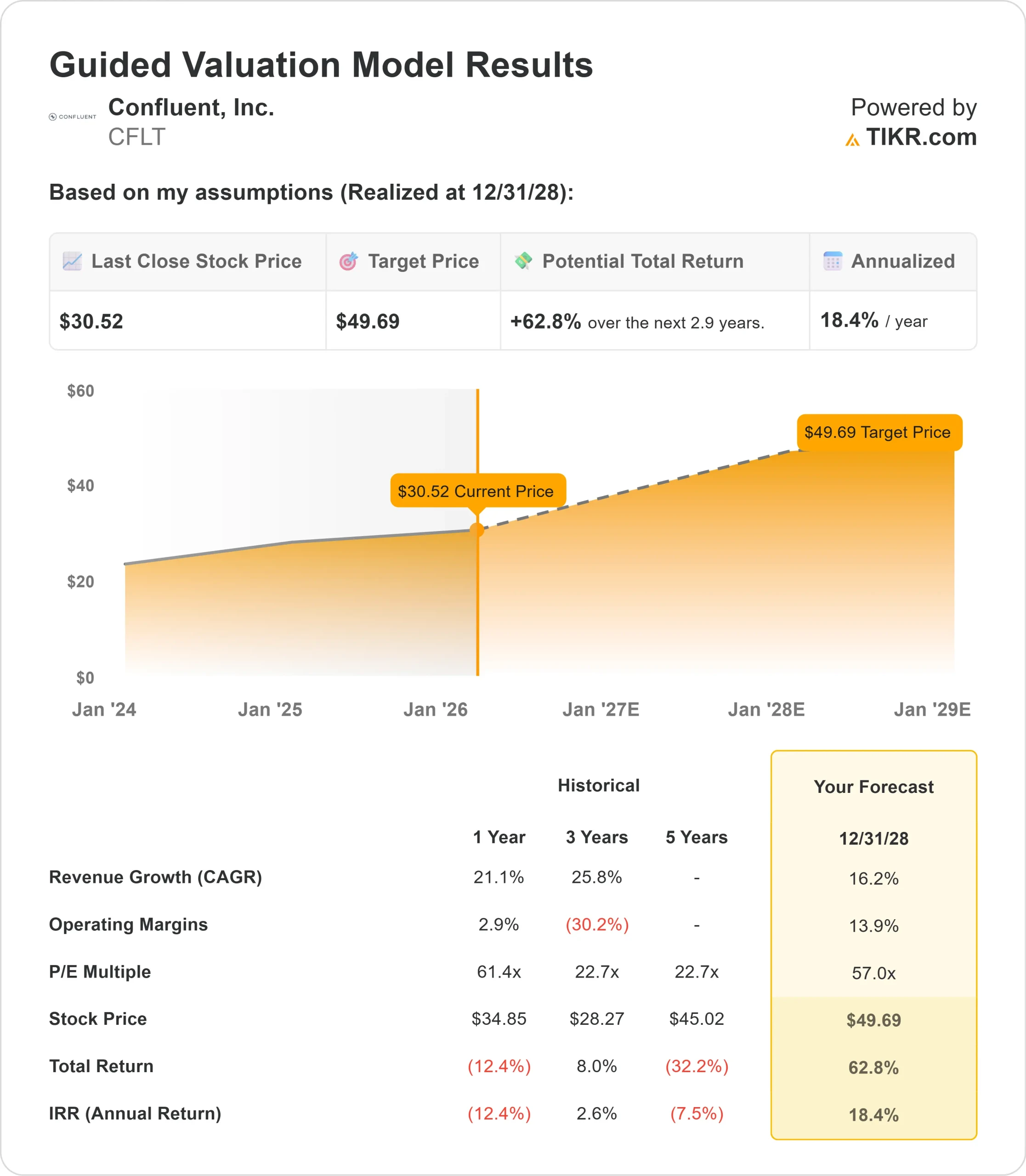The image size is (1026, 1176).
Task: Click the Your Forecast header
Action: tap(873, 786)
